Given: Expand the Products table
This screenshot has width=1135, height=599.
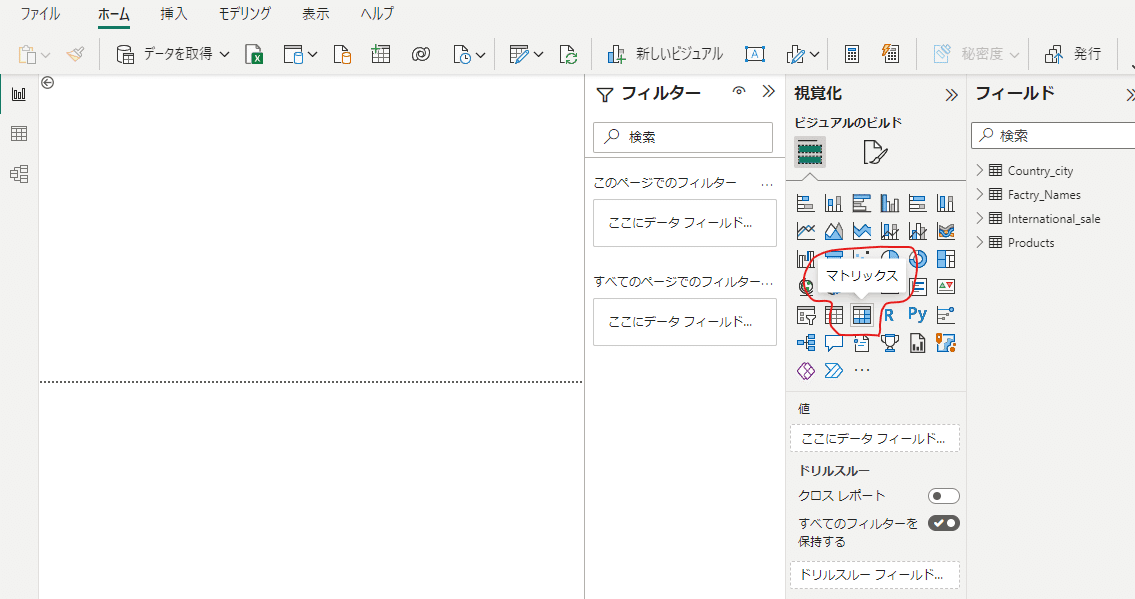Looking at the screenshot, I should click(979, 242).
